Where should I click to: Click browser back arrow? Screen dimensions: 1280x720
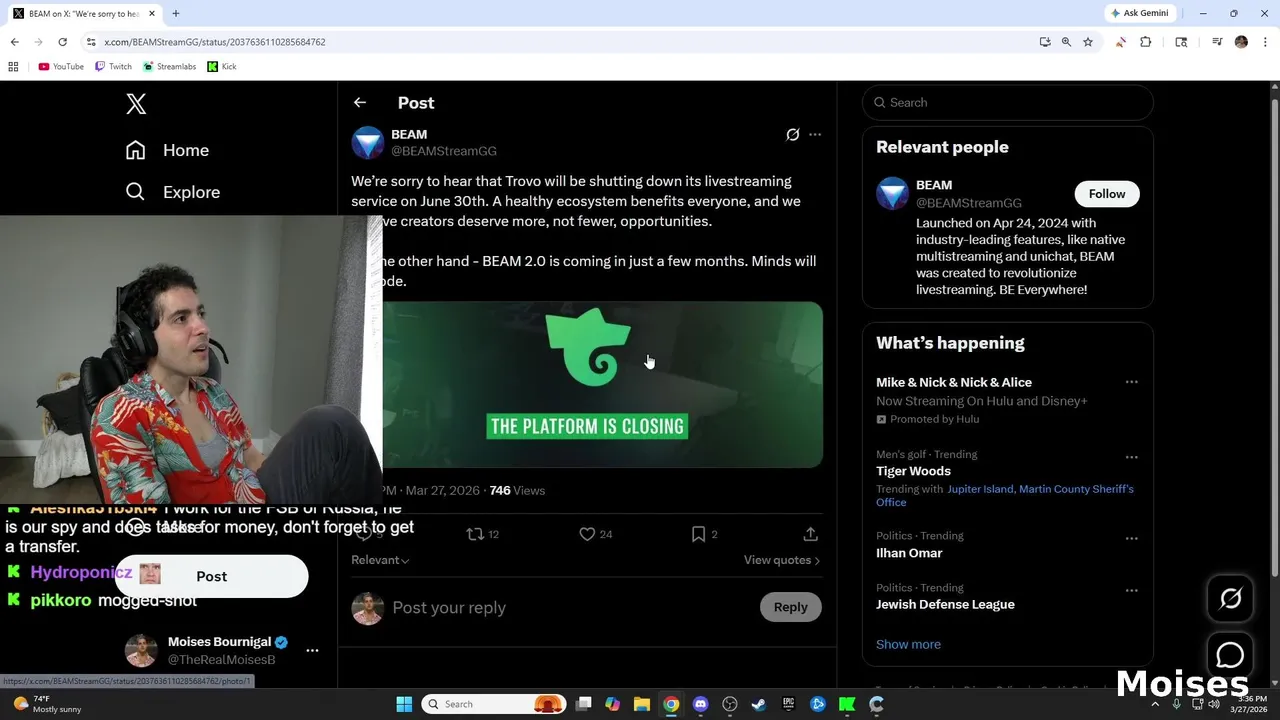tap(14, 42)
